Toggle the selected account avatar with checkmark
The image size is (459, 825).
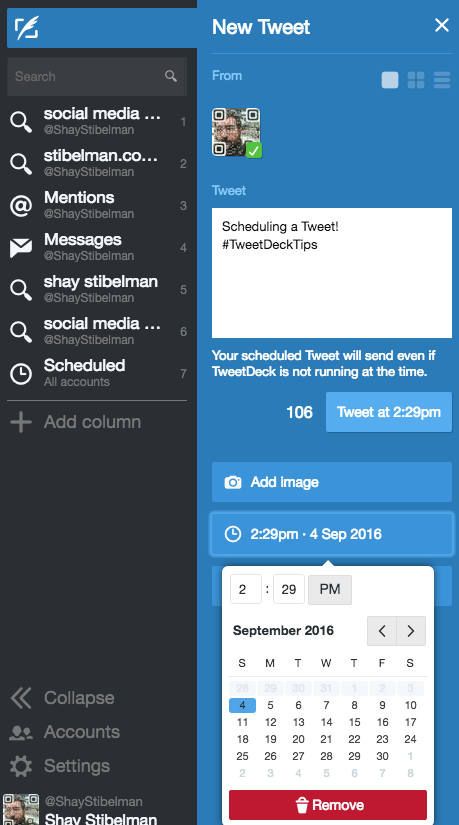(236, 133)
